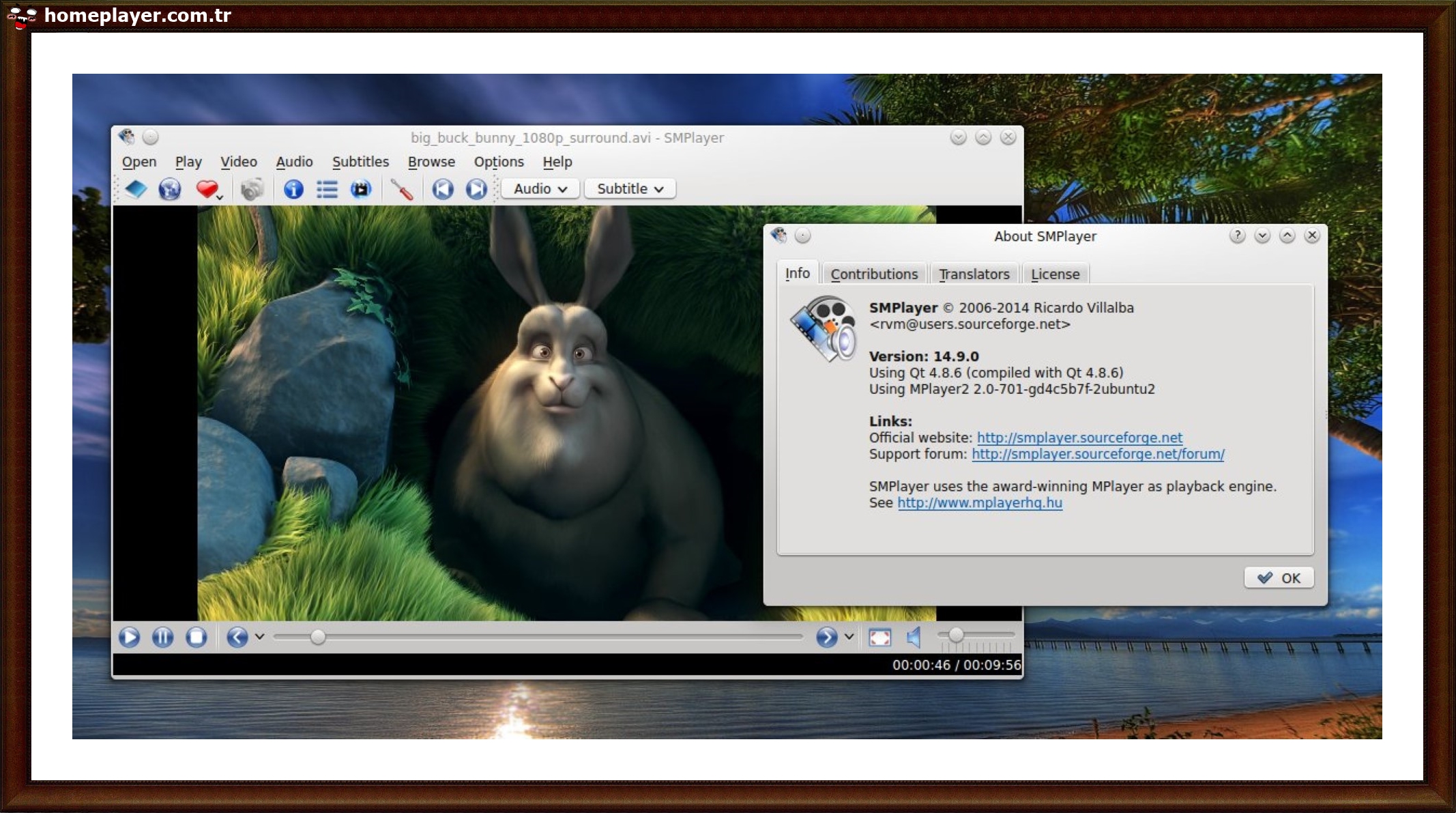Open the Browse menu
Viewport: 1456px width, 813px height.
(431, 162)
